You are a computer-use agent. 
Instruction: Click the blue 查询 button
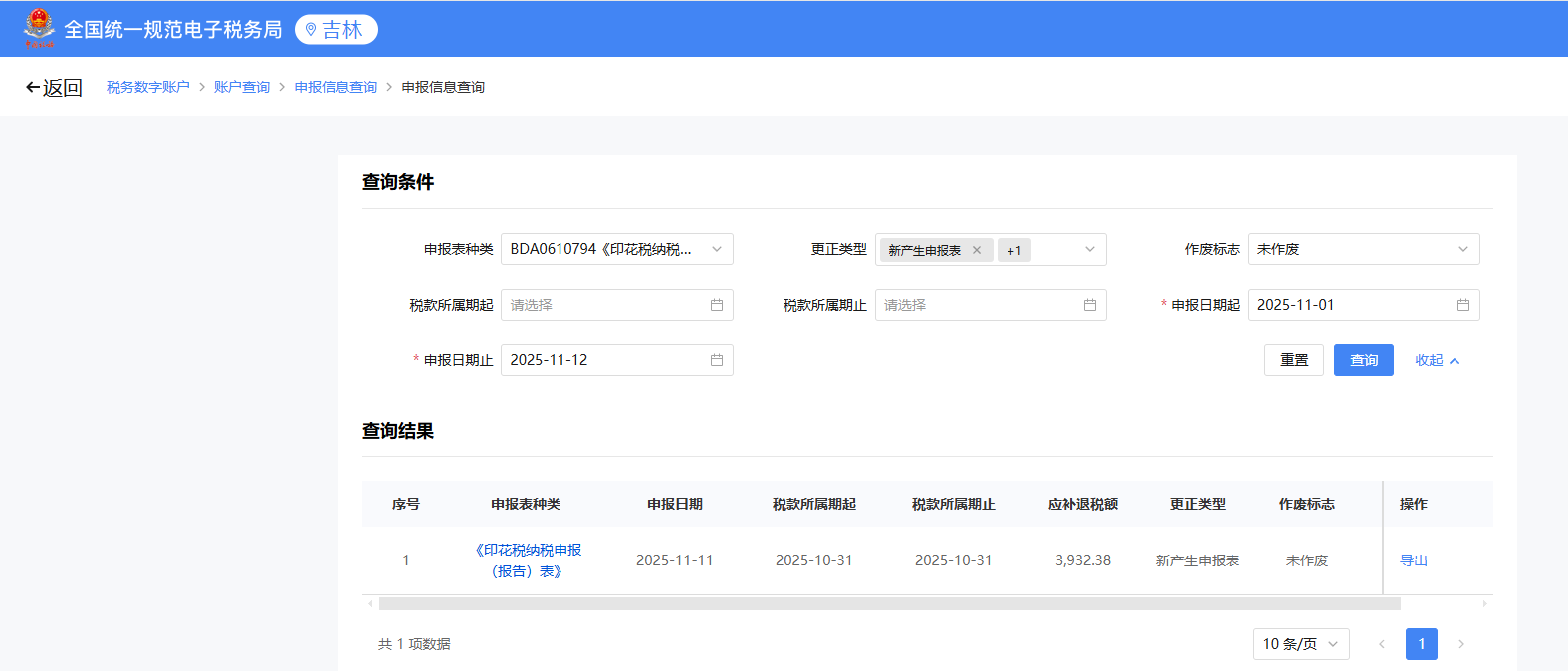(1364, 360)
